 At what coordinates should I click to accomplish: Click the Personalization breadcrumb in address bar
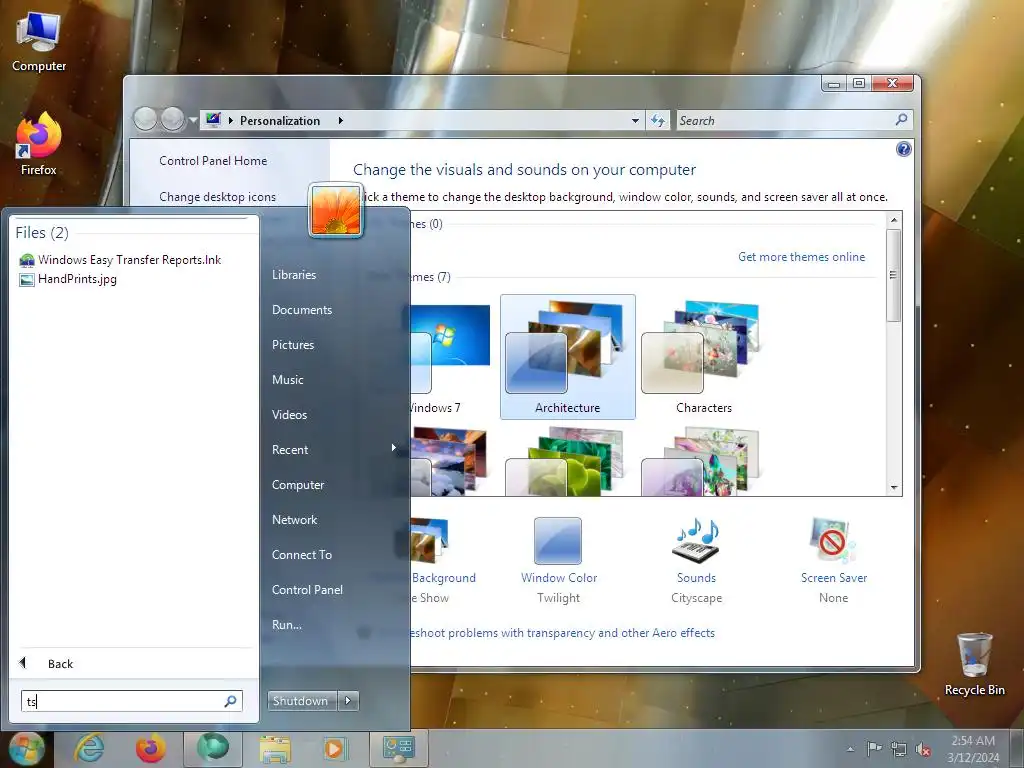pyautogui.click(x=280, y=120)
